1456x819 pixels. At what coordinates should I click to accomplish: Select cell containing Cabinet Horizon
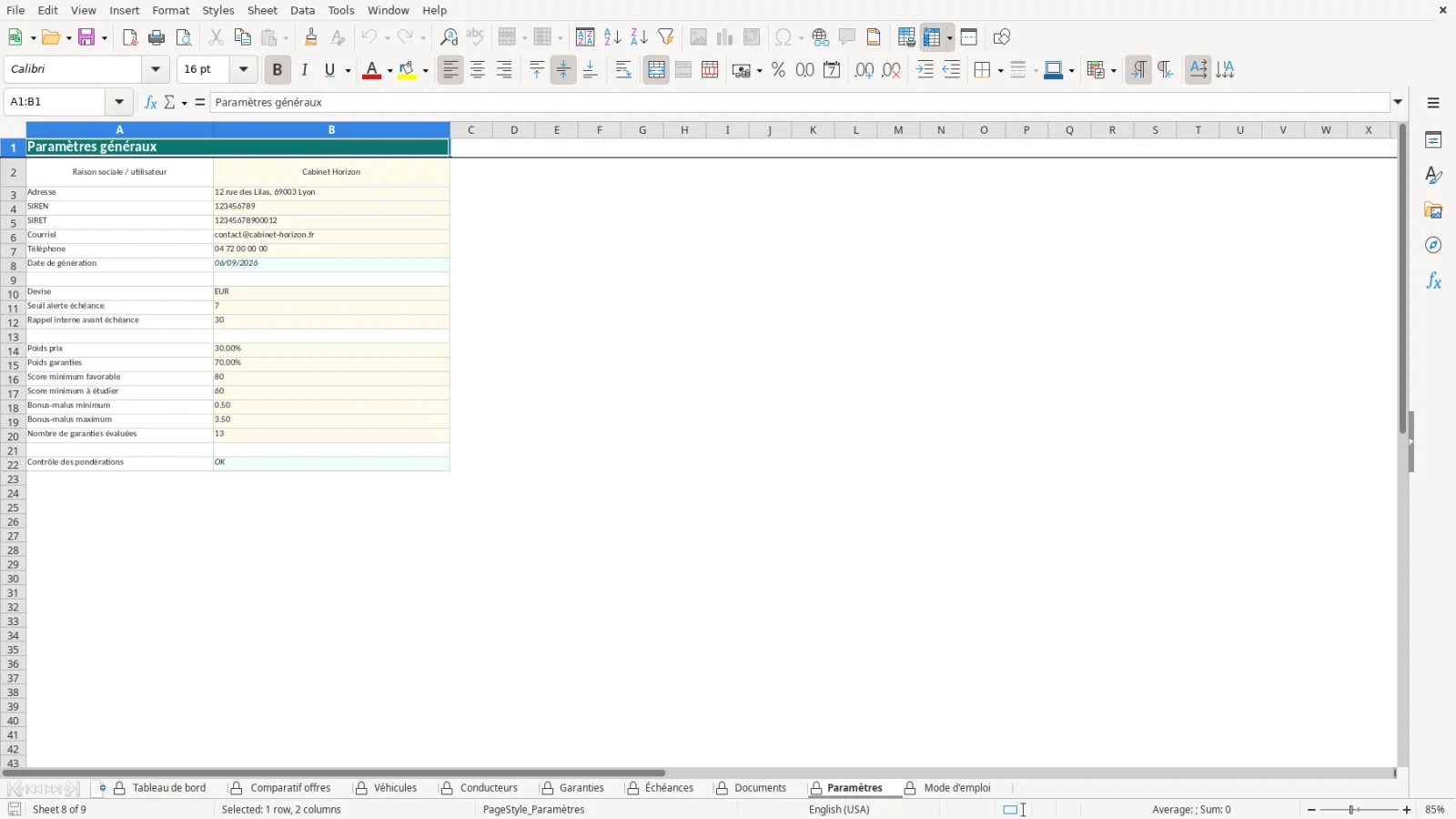pos(331,172)
